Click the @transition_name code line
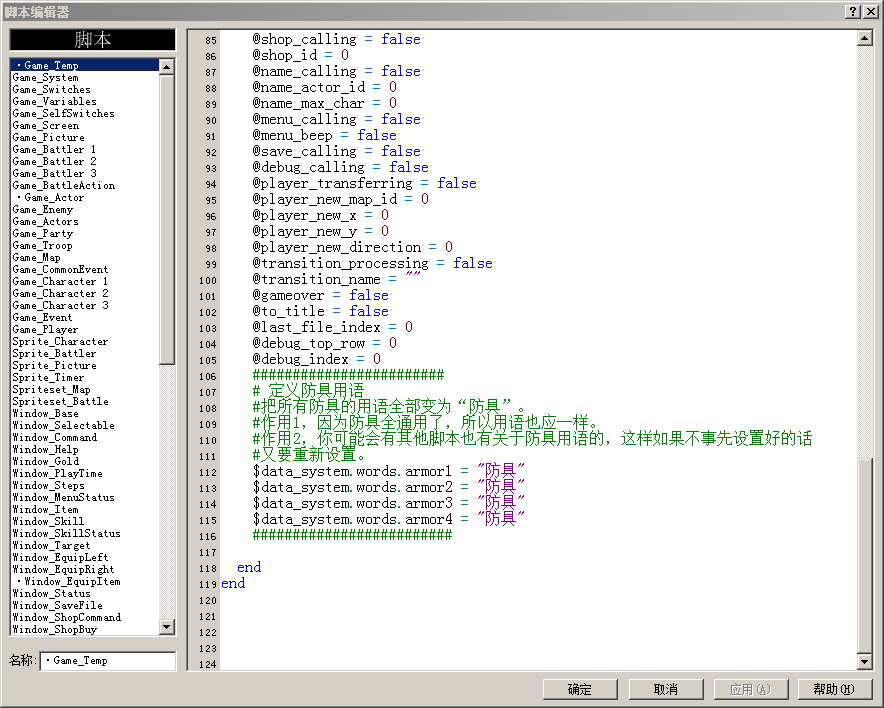Image resolution: width=884 pixels, height=708 pixels. (x=337, y=279)
